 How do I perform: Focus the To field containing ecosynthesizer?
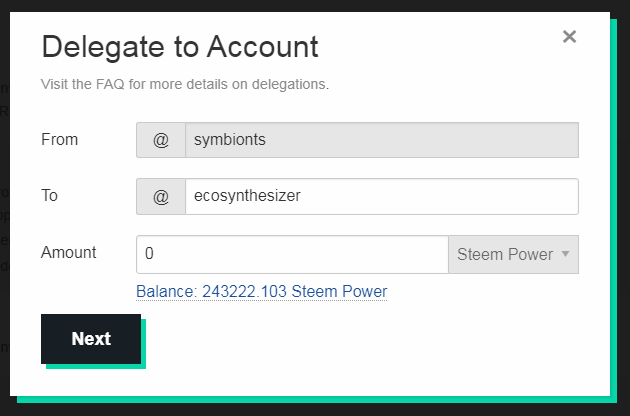381,197
